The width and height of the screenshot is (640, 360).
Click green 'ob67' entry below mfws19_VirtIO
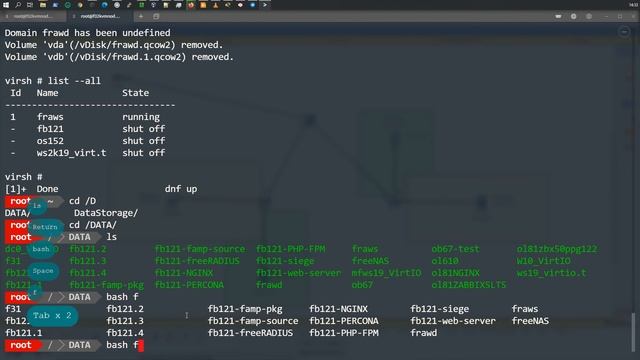click(x=362, y=285)
